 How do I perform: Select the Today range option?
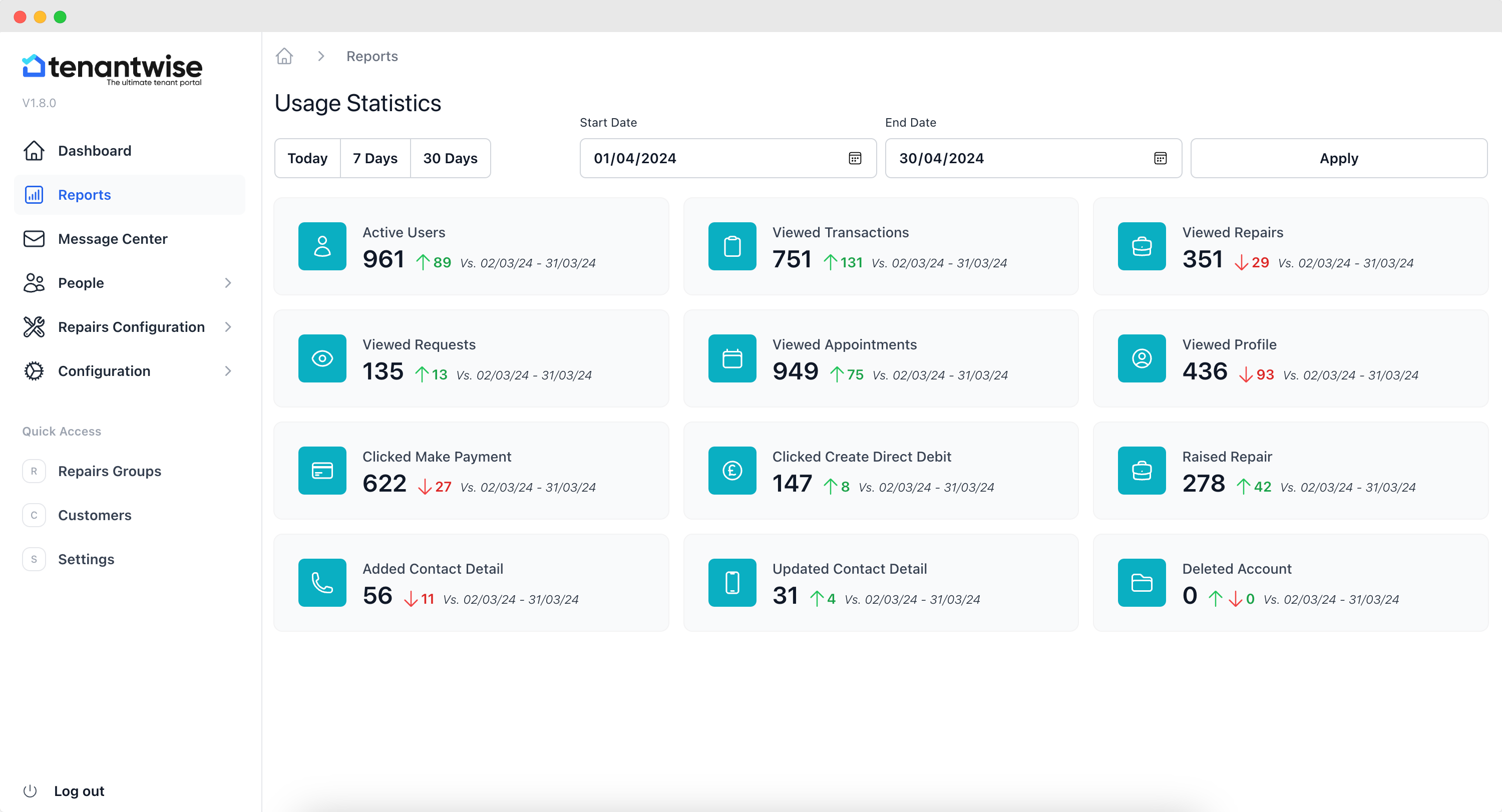(x=307, y=158)
